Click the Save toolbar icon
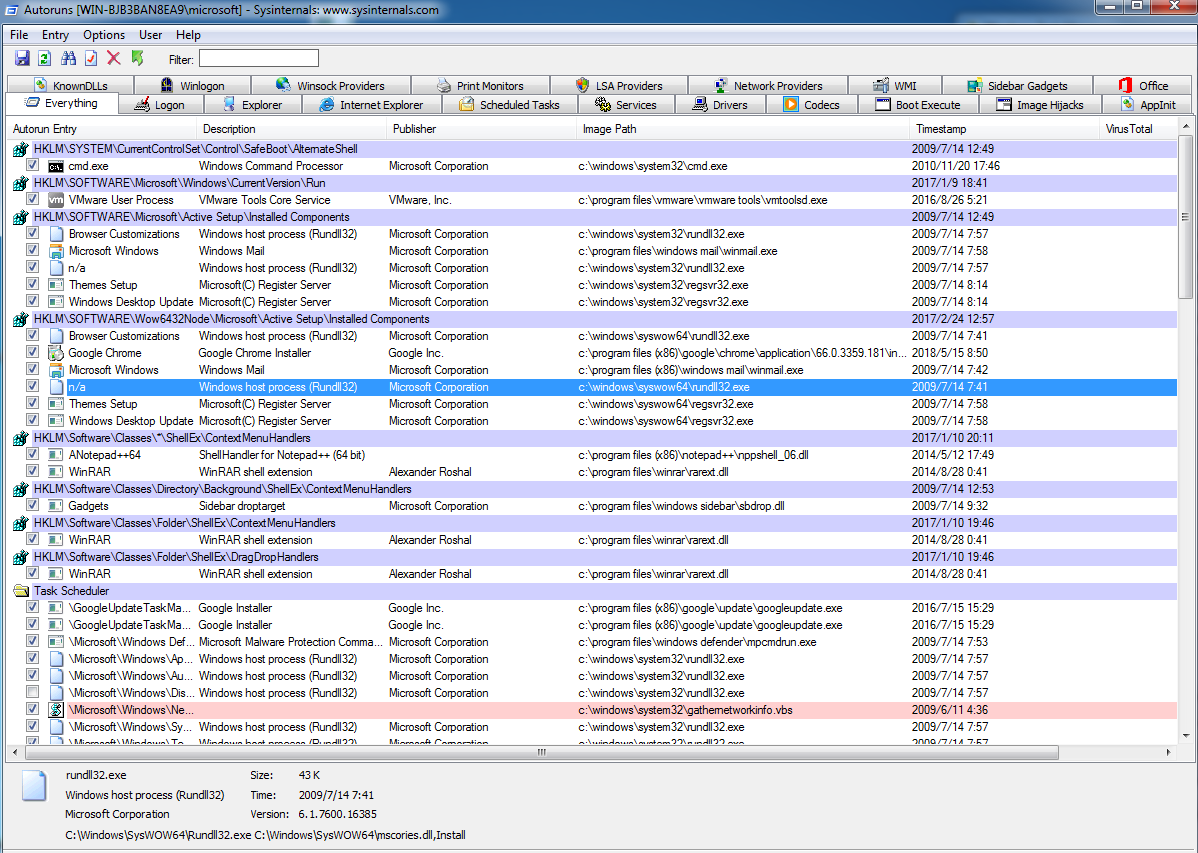This screenshot has height=853, width=1198. pos(22,59)
